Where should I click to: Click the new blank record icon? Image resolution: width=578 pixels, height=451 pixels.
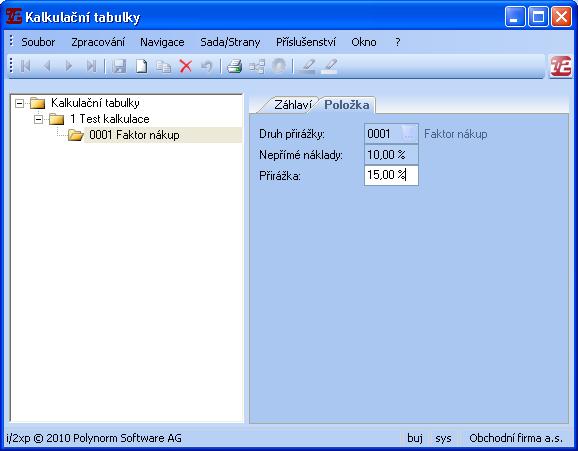click(142, 66)
